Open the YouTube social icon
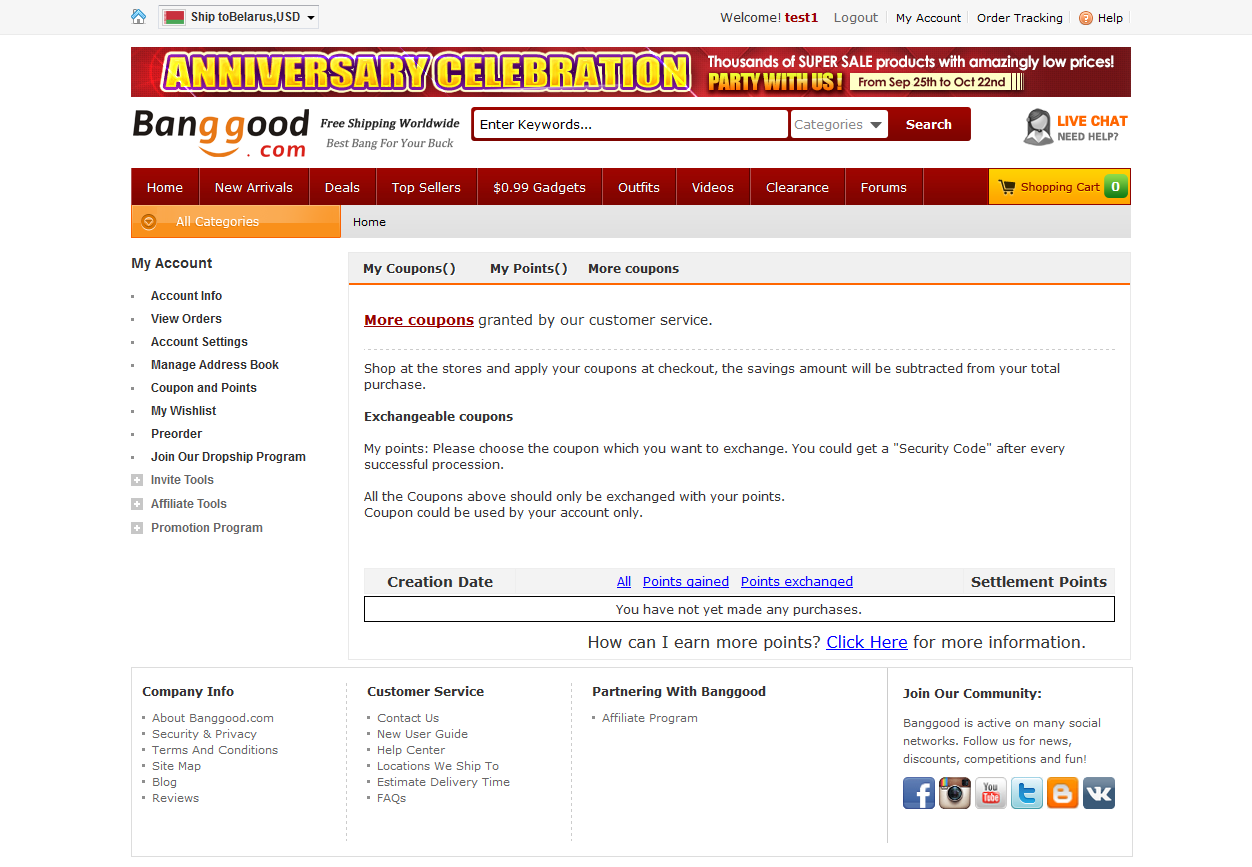Viewport: 1252px width, 867px height. (x=991, y=793)
